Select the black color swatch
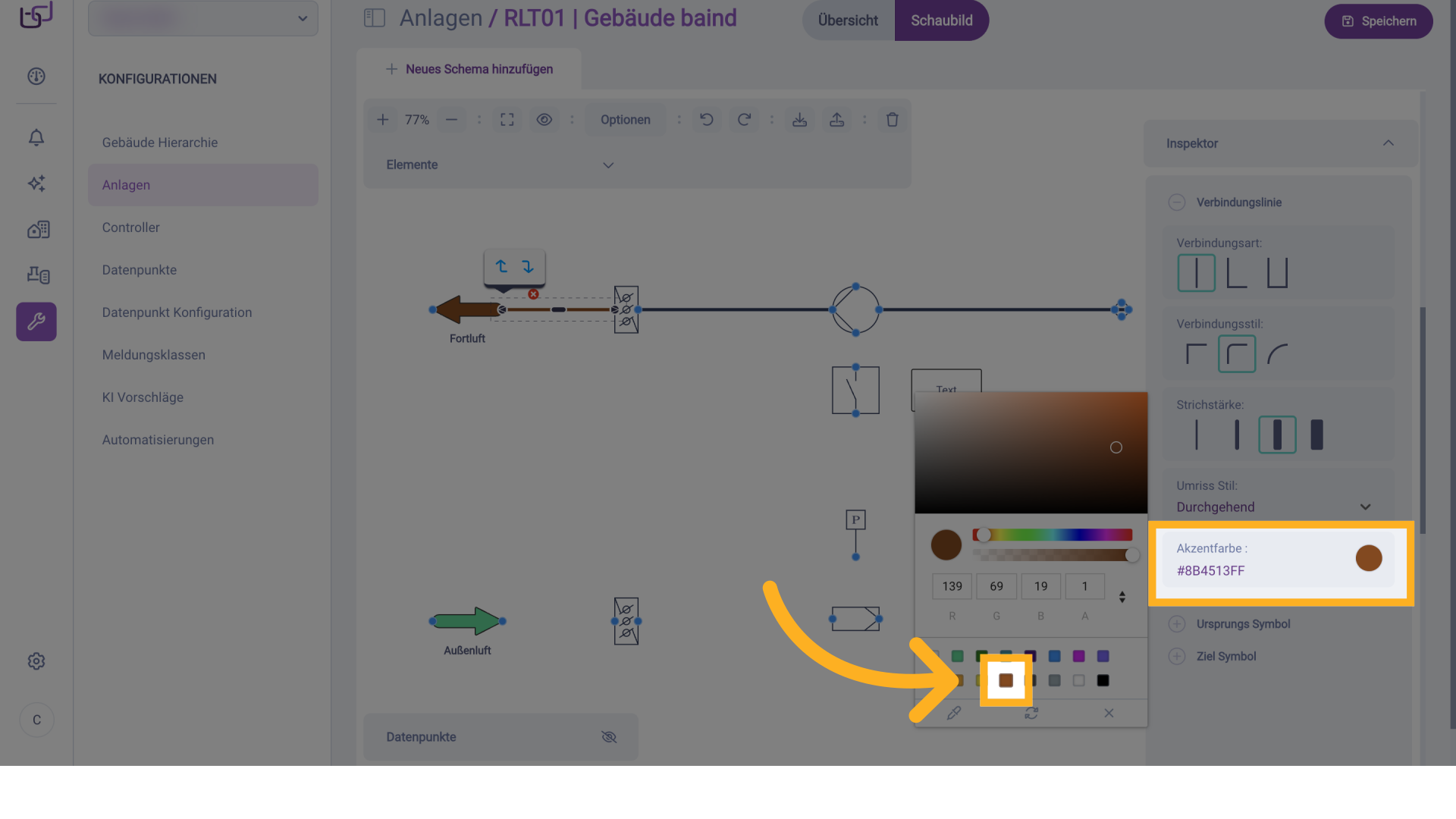The height and width of the screenshot is (819, 1456). pyautogui.click(x=1103, y=680)
